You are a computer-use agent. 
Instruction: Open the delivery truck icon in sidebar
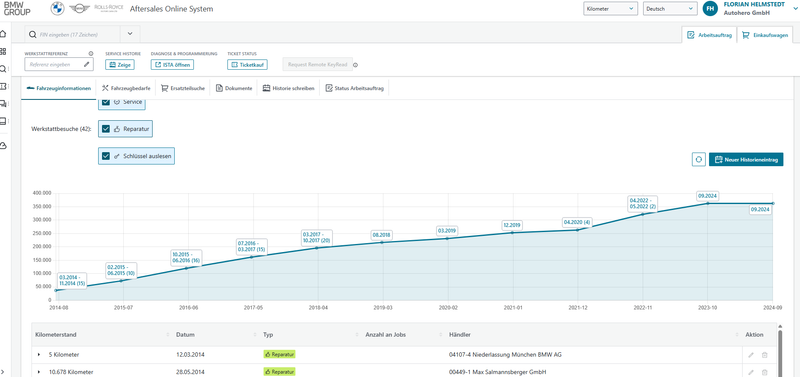pyautogui.click(x=3, y=104)
